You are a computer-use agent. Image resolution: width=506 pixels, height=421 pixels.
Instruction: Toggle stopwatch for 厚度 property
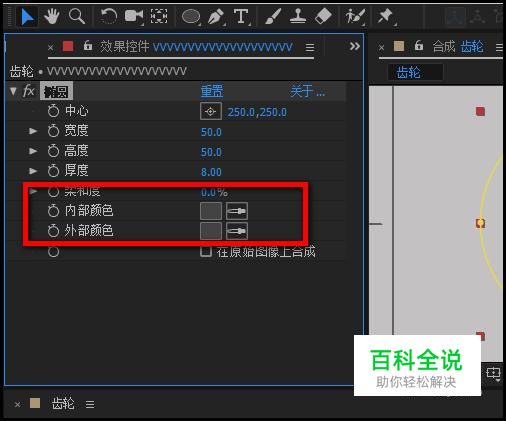(53, 171)
